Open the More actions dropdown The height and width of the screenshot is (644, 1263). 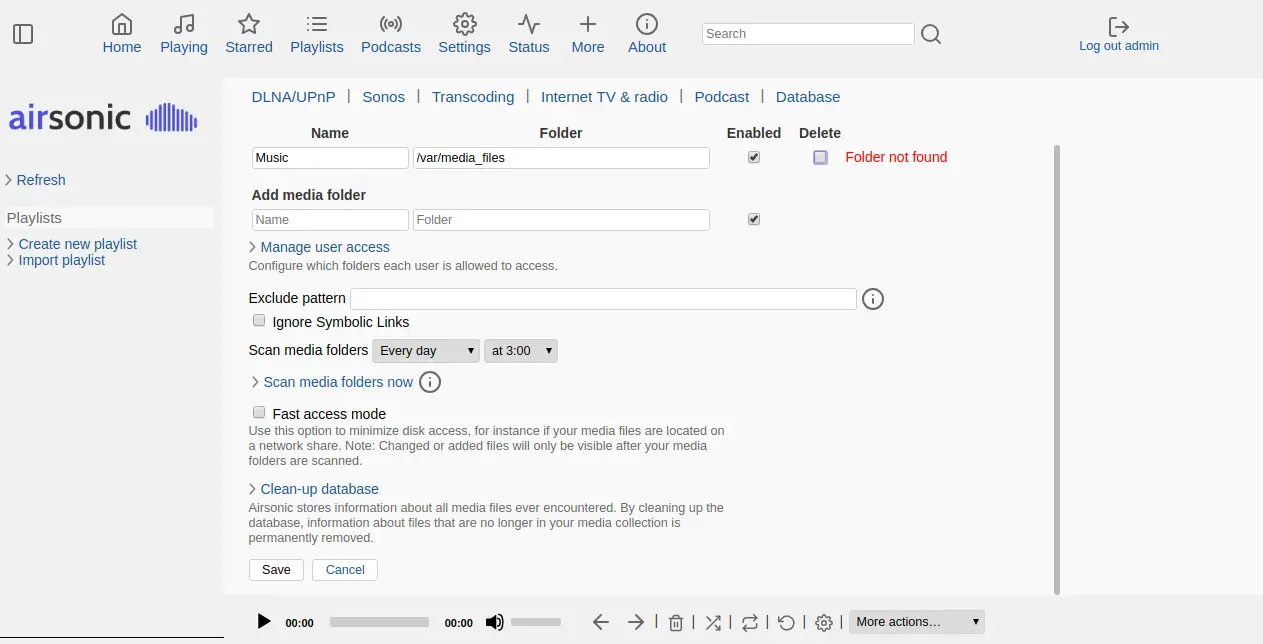tap(917, 622)
